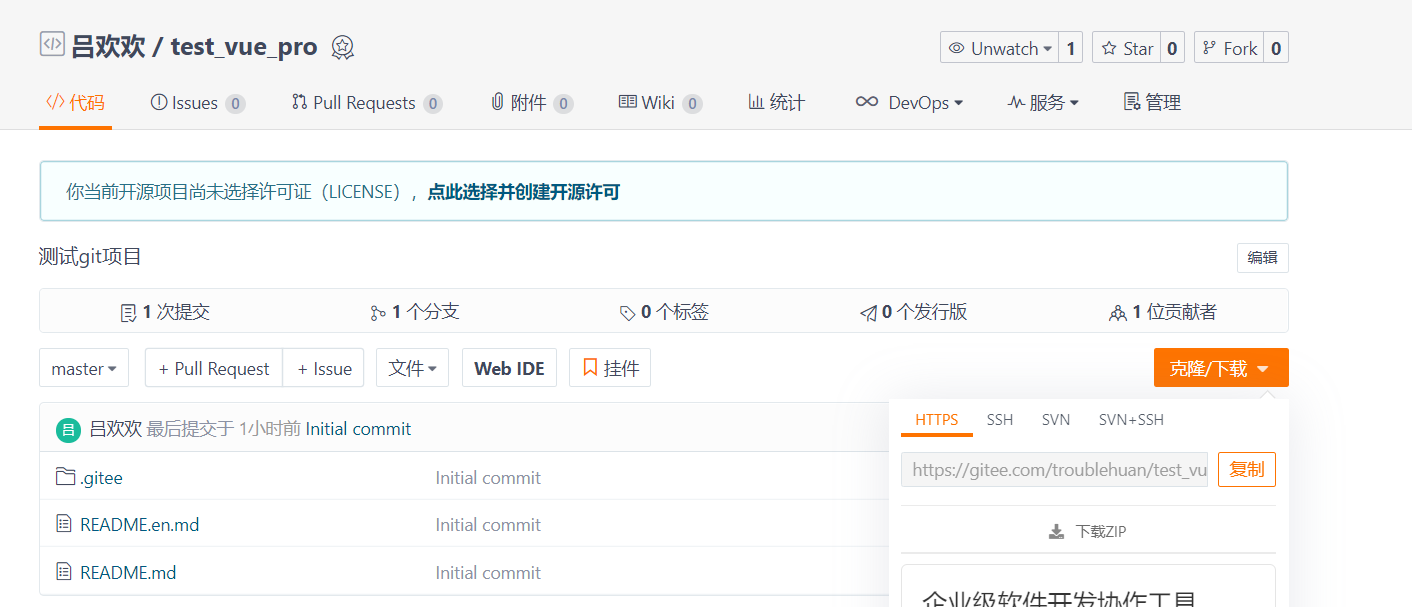This screenshot has height=607, width=1412.
Task: Expand the DevOps menu
Action: point(909,103)
